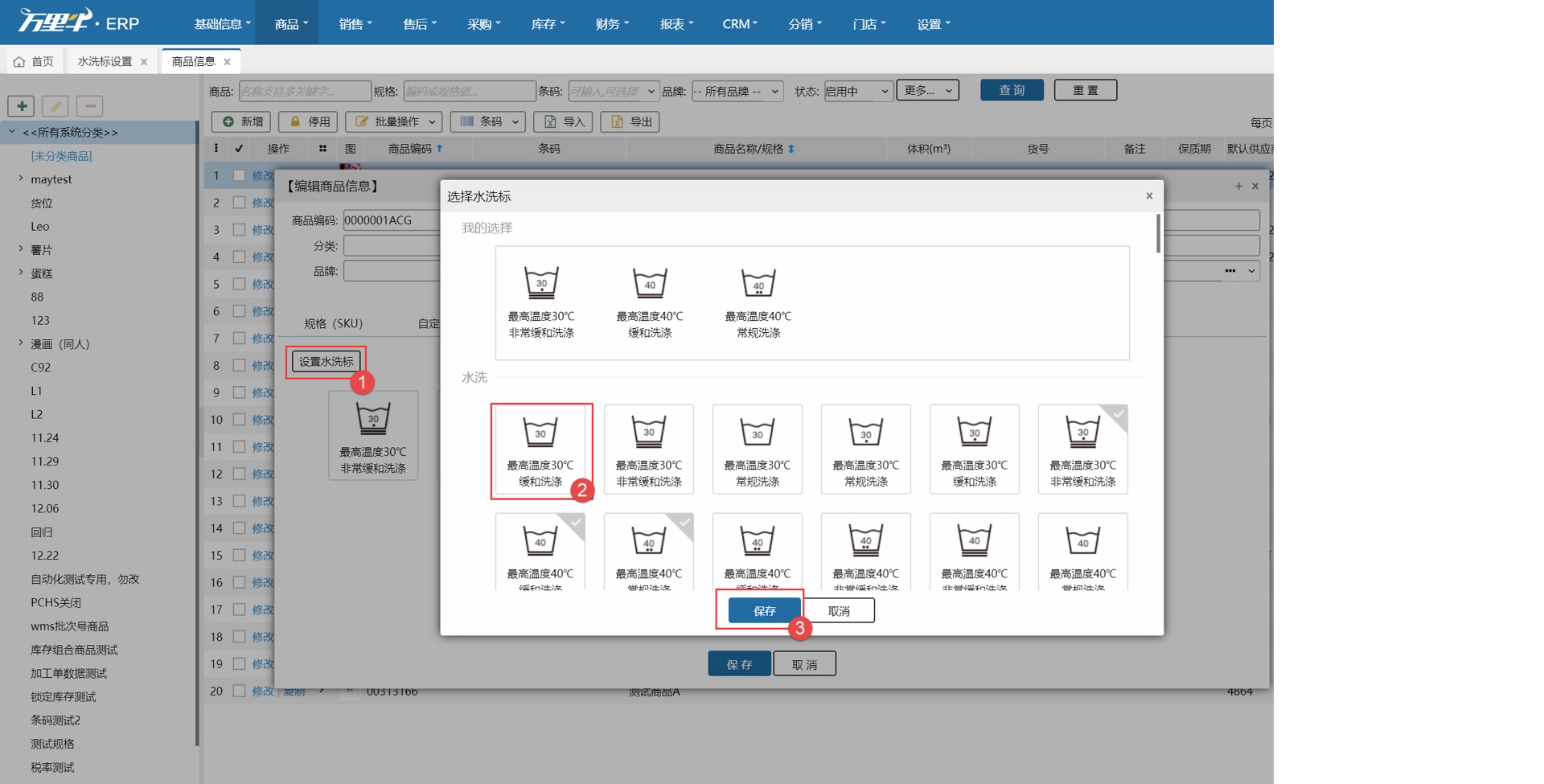
Task: Expand the 蛋糕 category node
Action: click(x=20, y=273)
